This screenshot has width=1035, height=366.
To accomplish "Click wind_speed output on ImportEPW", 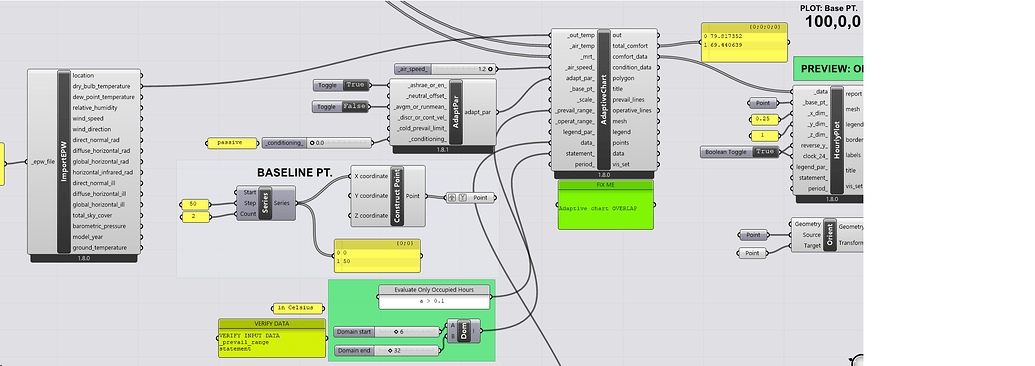I will pos(88,118).
